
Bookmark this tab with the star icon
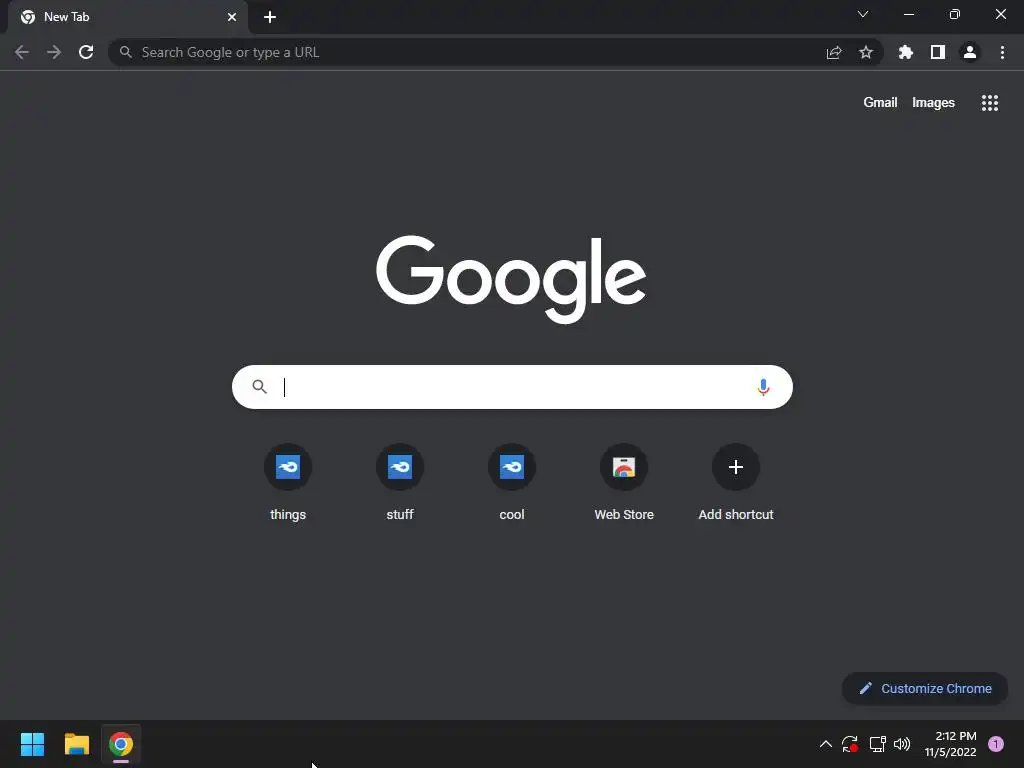tap(866, 52)
